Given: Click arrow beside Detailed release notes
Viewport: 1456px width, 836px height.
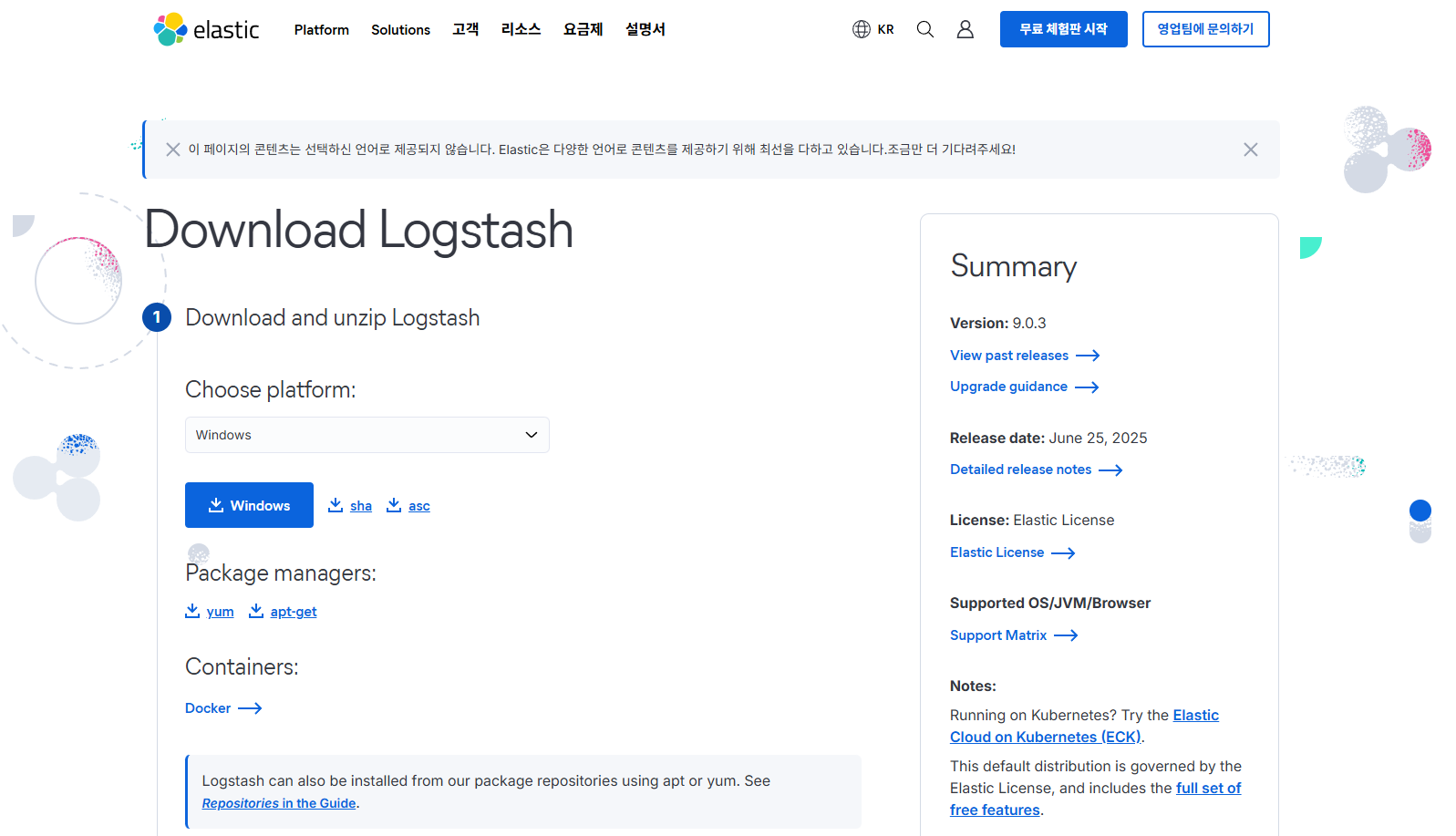Looking at the screenshot, I should 1110,470.
